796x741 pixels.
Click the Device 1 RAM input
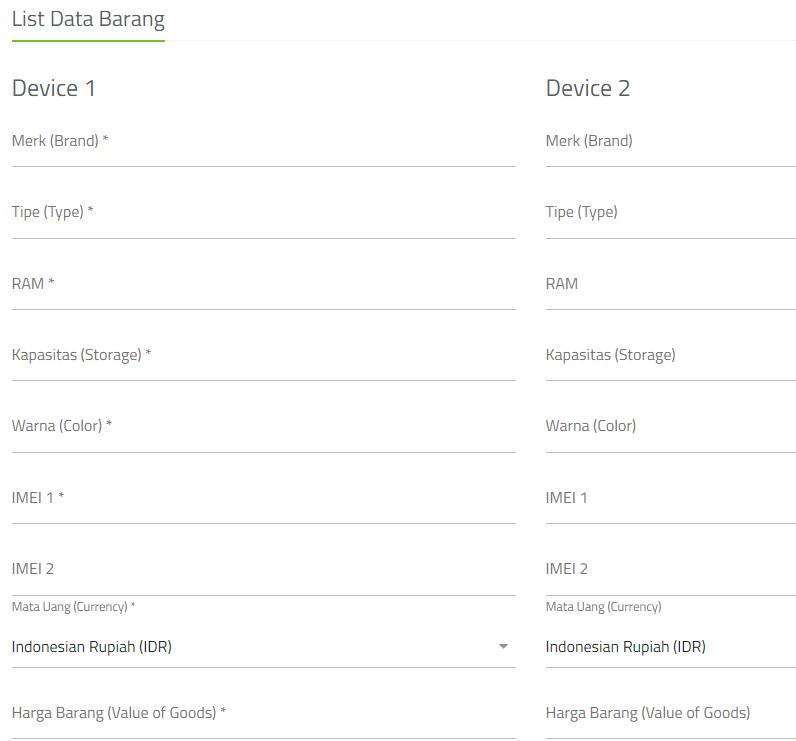pyautogui.click(x=263, y=285)
